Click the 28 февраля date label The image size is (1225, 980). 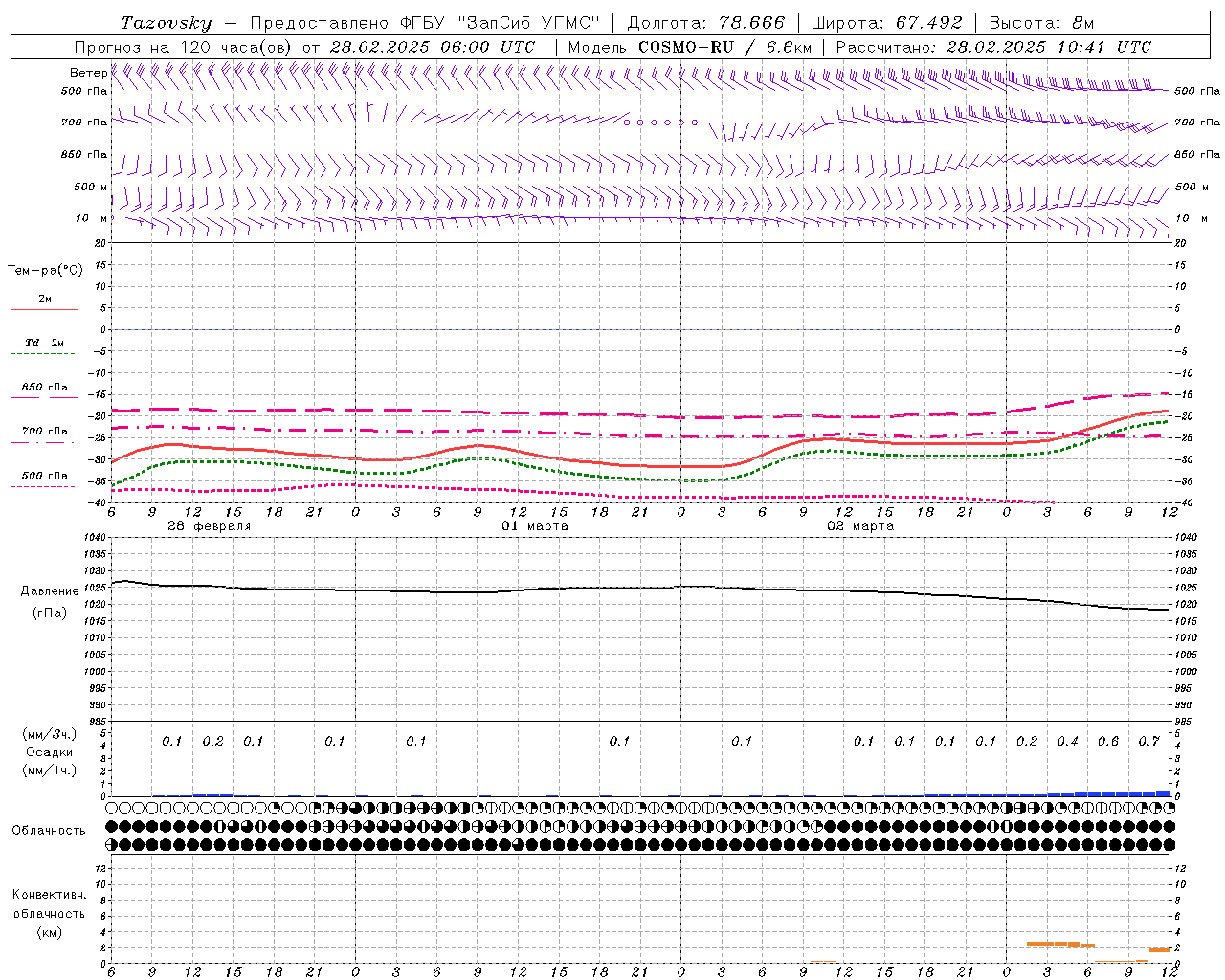coord(210,526)
